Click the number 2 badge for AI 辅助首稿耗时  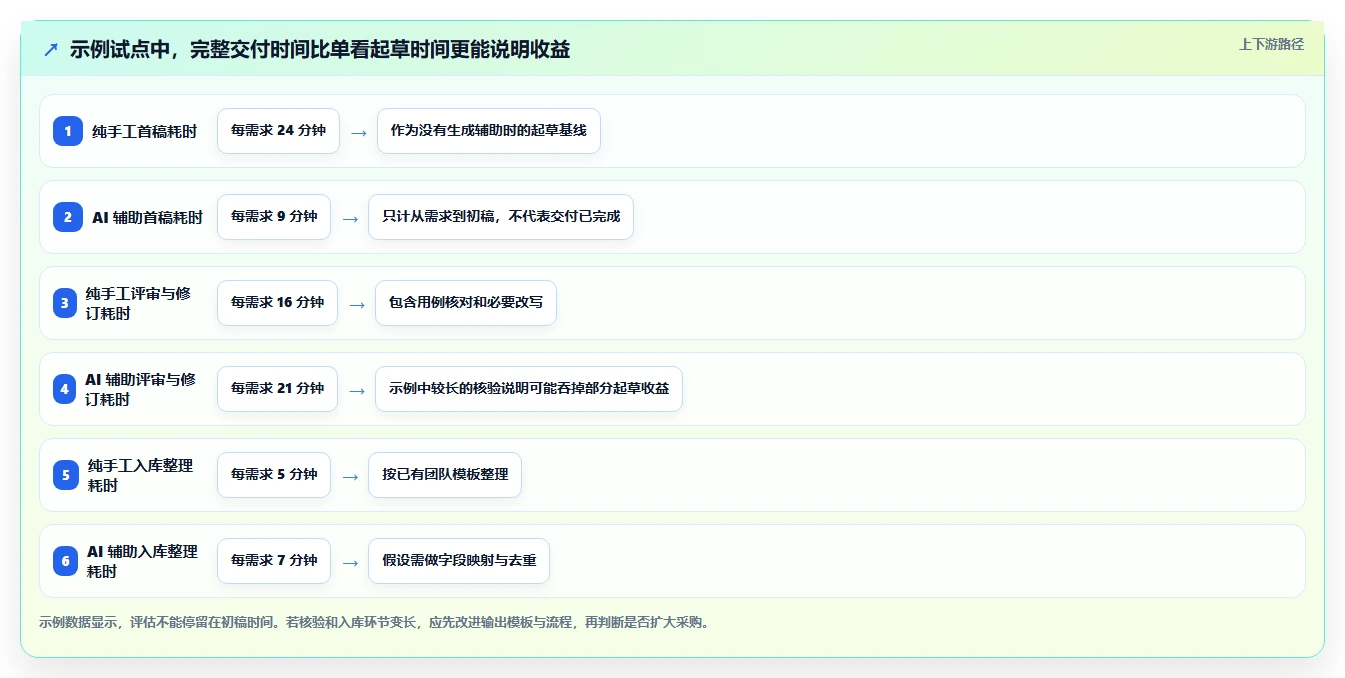(68, 217)
